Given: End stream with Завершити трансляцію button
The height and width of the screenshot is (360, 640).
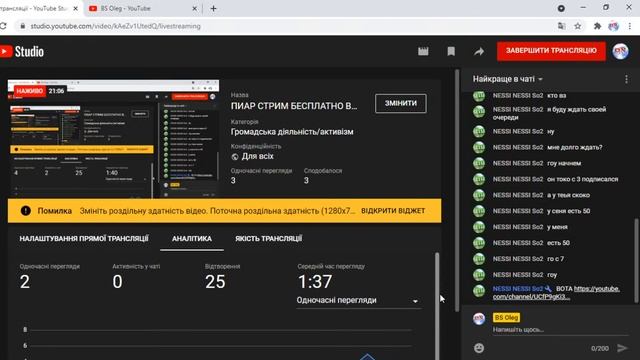Looking at the screenshot, I should [551, 51].
